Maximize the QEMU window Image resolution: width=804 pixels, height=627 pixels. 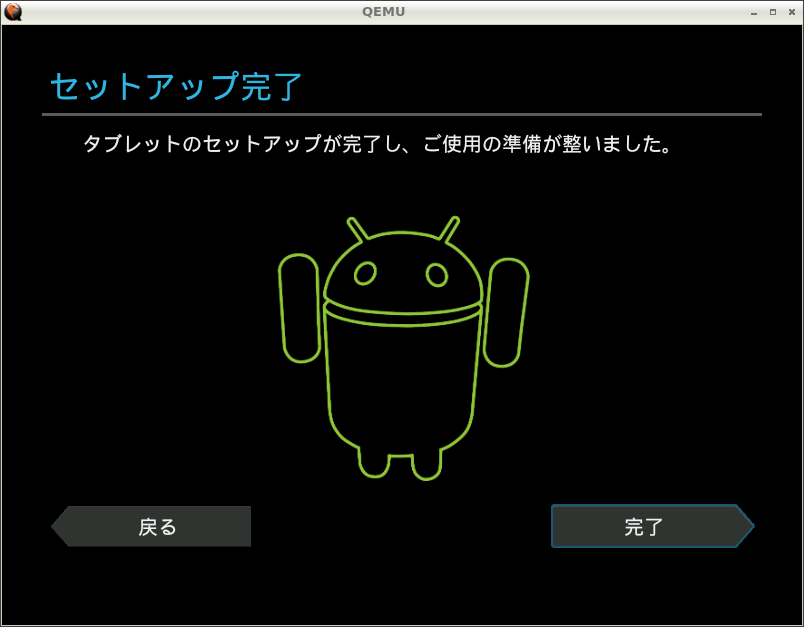pyautogui.click(x=773, y=12)
